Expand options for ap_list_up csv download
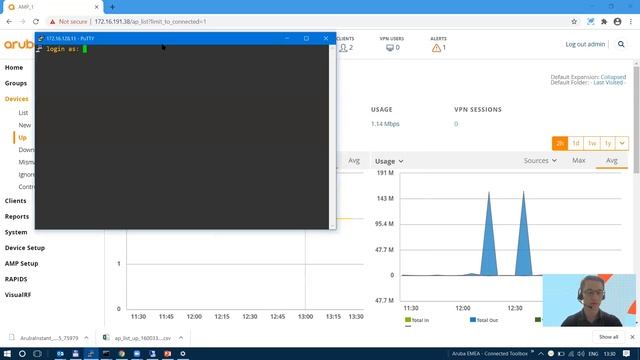This screenshot has width=640, height=360. 181,338
